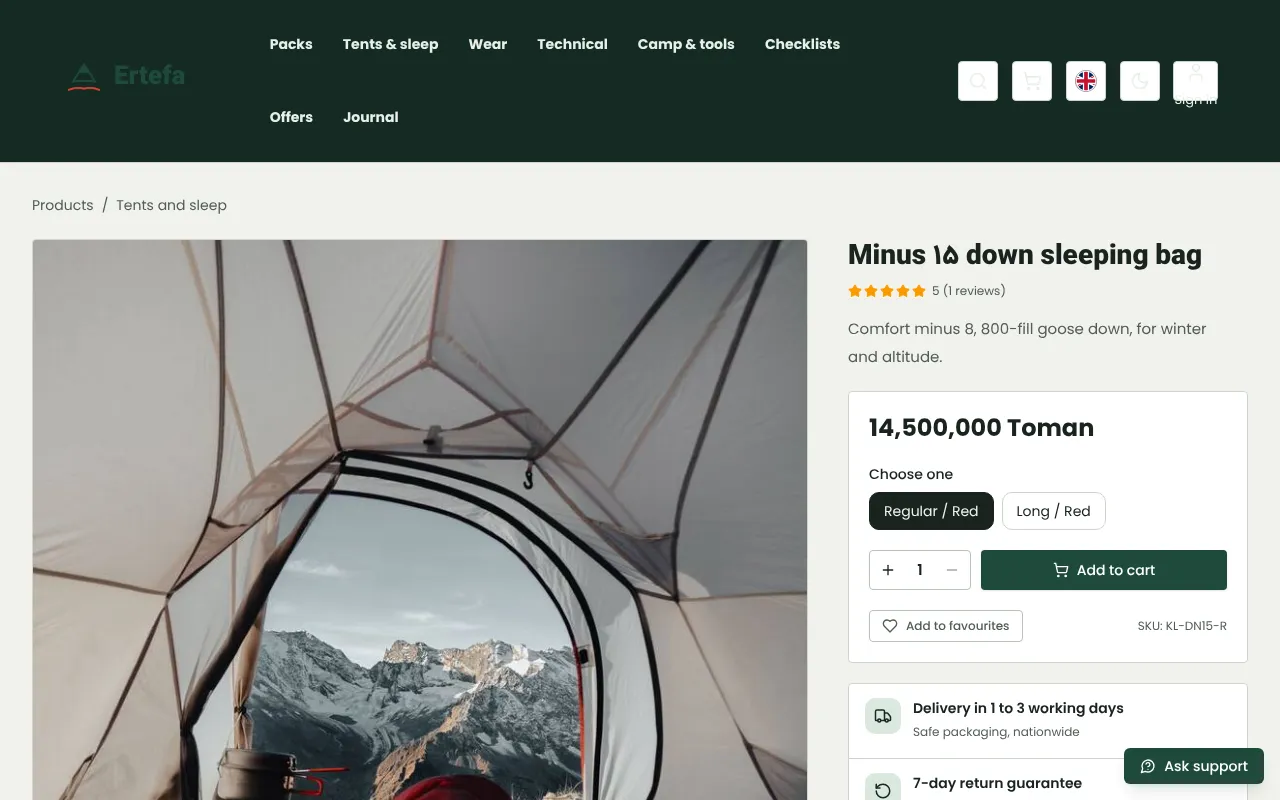
Task: Open the Wear menu
Action: 488,44
